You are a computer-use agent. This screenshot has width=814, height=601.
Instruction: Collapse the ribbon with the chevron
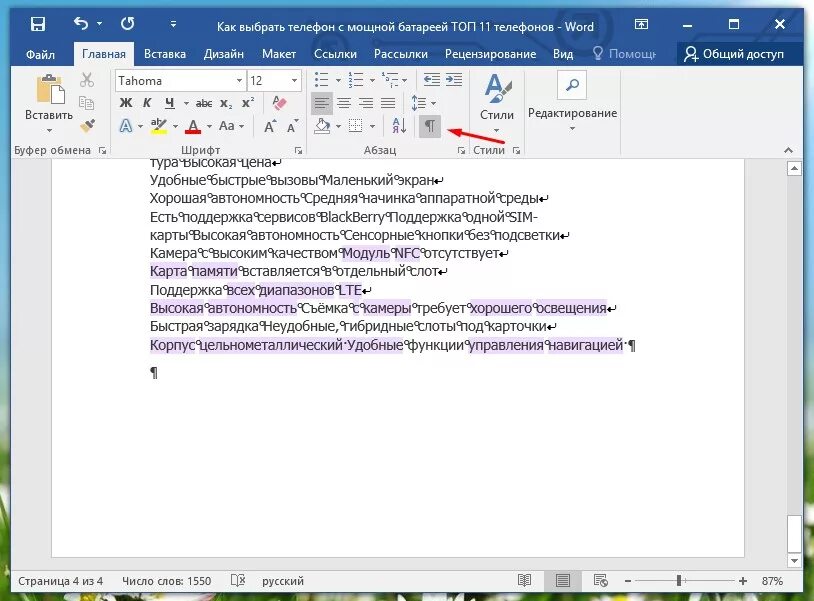click(x=789, y=150)
